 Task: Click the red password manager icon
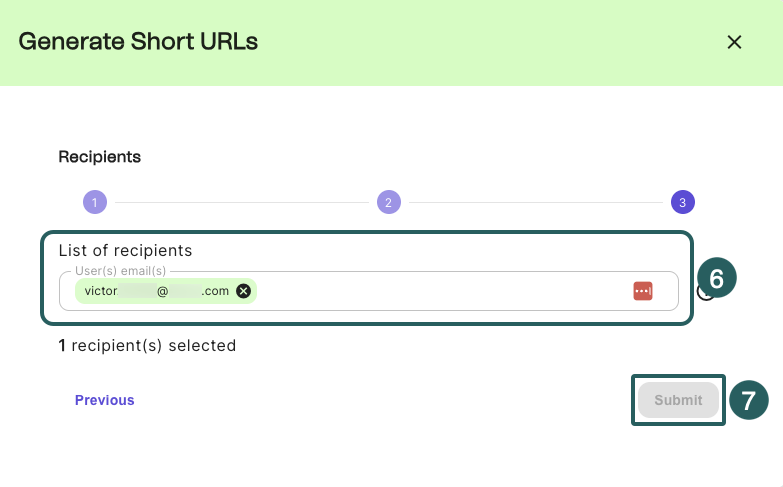[642, 290]
